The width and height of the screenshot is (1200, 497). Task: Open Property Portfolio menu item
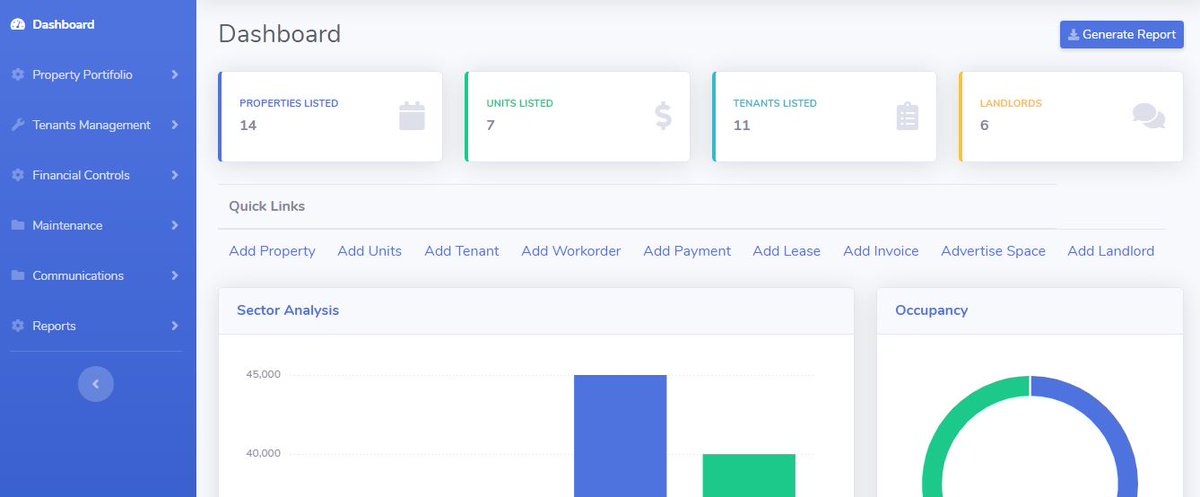tap(96, 75)
